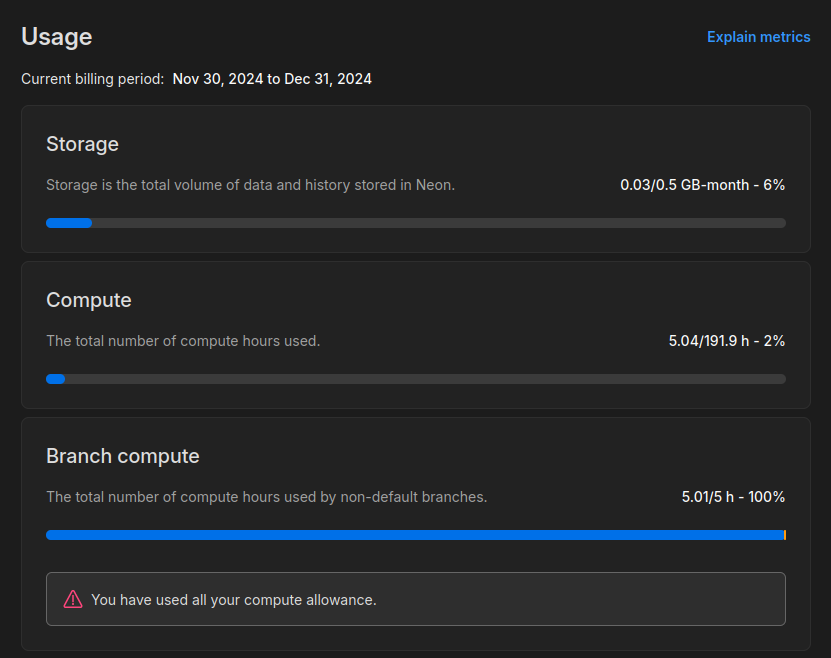The image size is (831, 658).
Task: Click the Compute section heading
Action: pyautogui.click(x=89, y=300)
